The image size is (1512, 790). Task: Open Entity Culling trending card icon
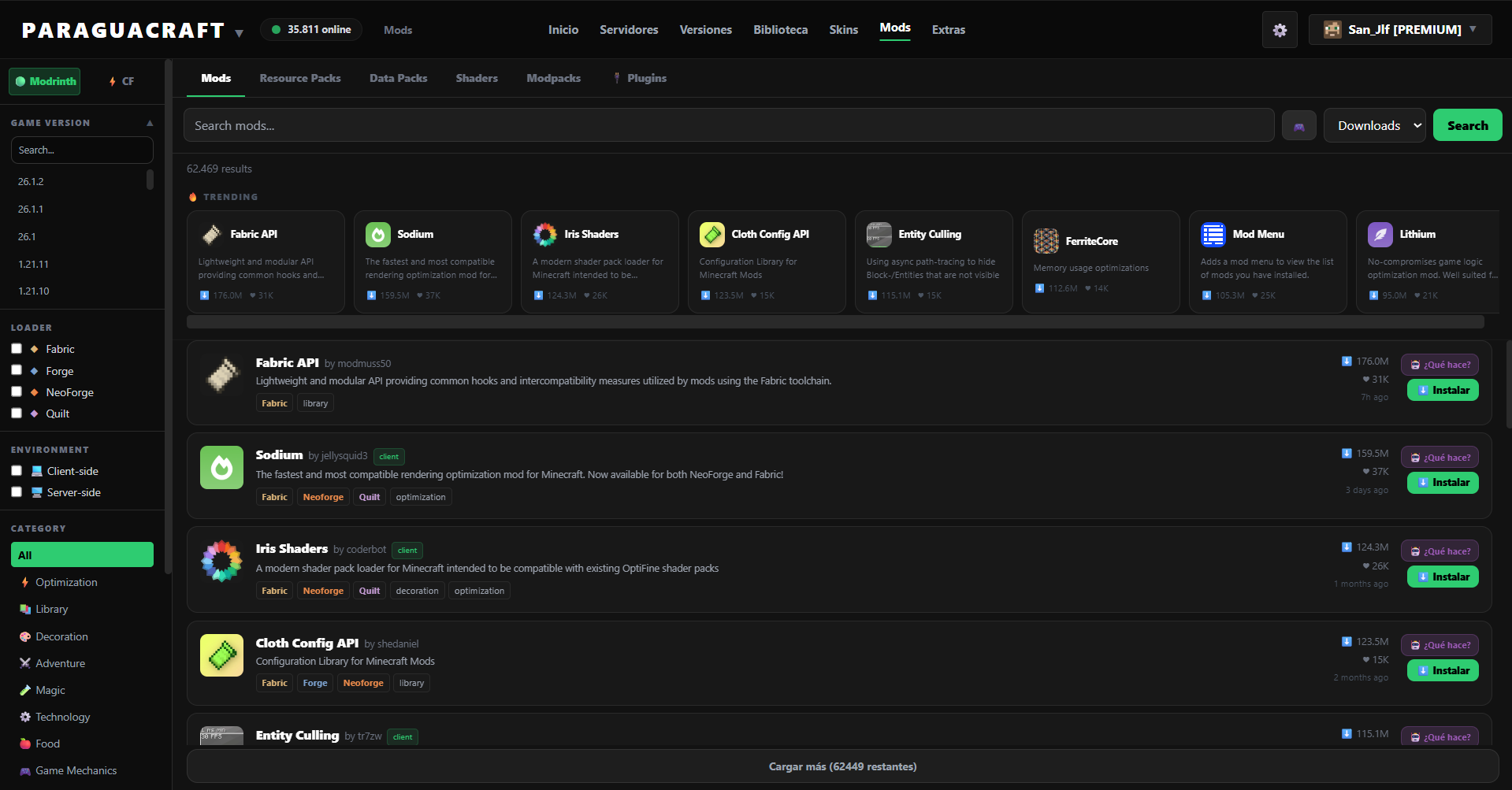click(x=879, y=234)
